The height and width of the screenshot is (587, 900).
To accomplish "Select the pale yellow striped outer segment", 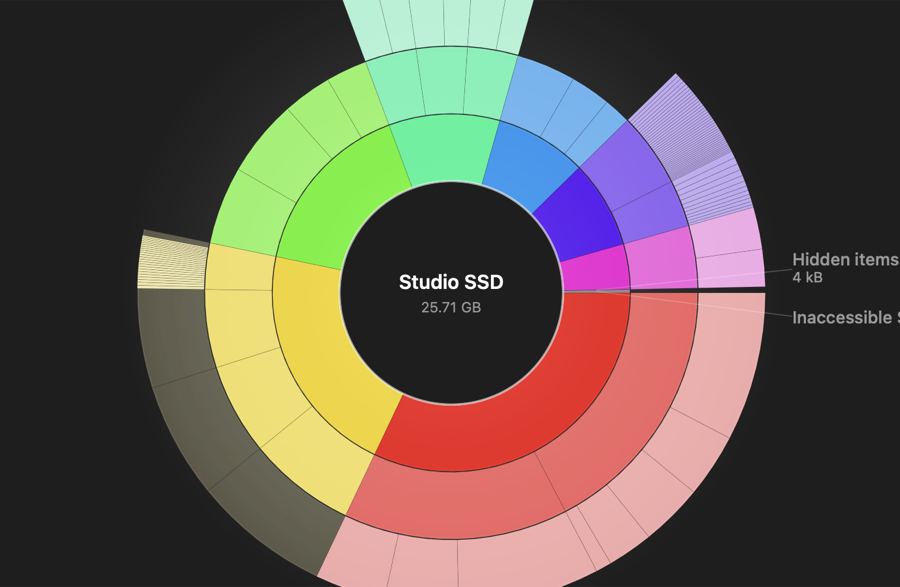I will pyautogui.click(x=173, y=263).
